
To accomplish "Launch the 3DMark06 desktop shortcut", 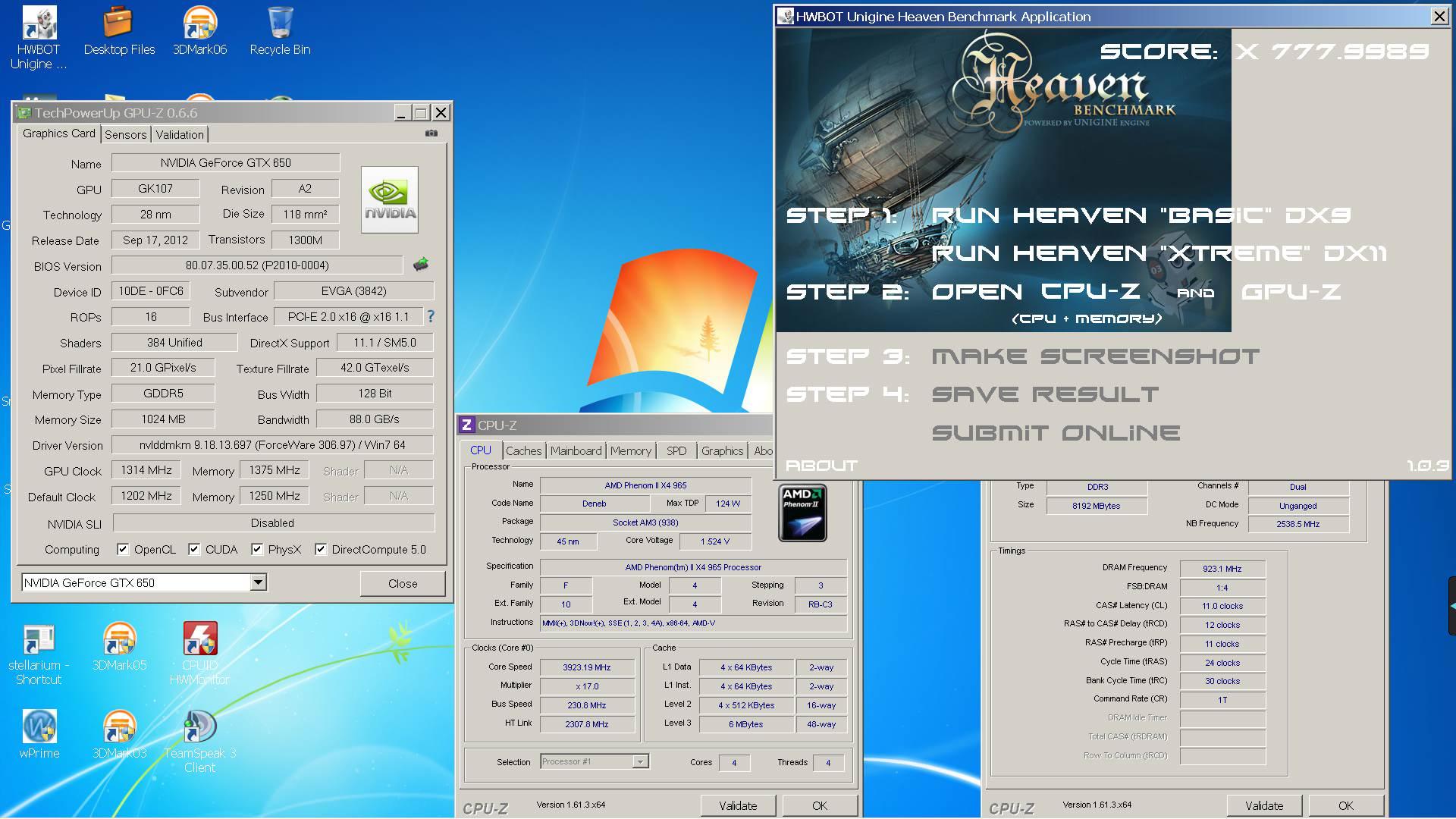I will click(200, 32).
